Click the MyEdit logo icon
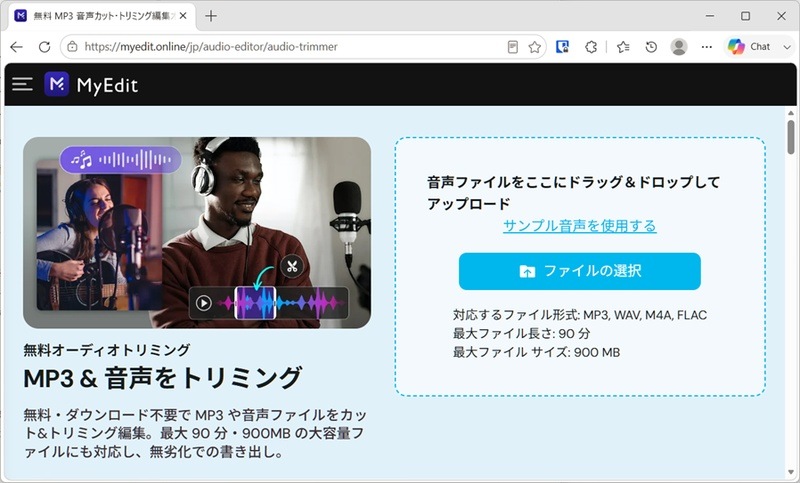The height and width of the screenshot is (483, 800). pos(57,84)
